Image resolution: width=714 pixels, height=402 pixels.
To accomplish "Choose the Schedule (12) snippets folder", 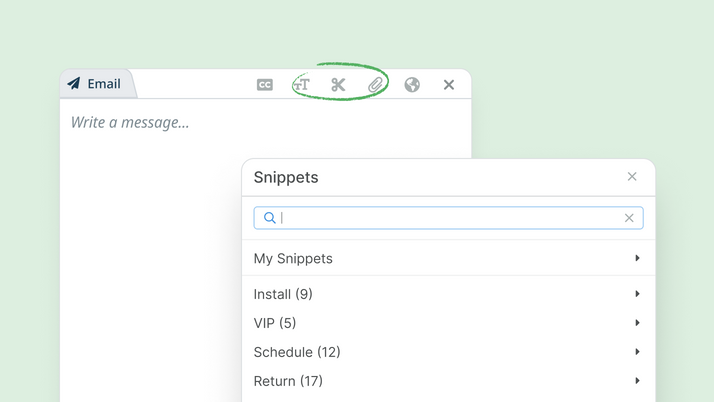I will pyautogui.click(x=448, y=352).
